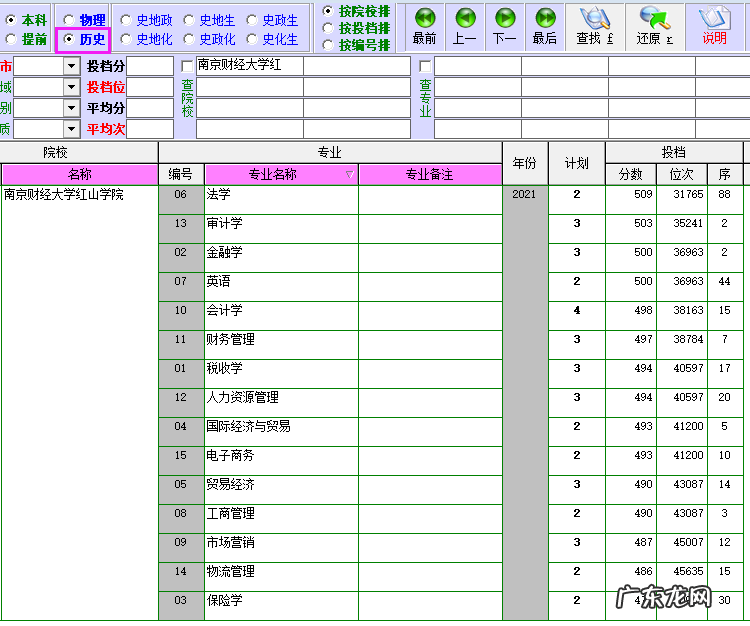
Task: Open the 查找 search tool
Action: click(595, 27)
